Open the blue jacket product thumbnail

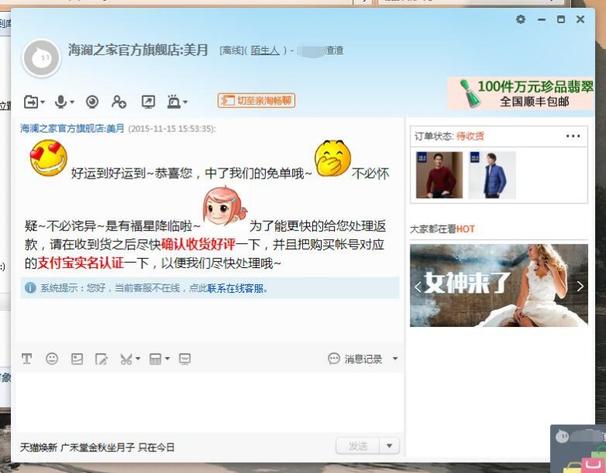coord(492,175)
